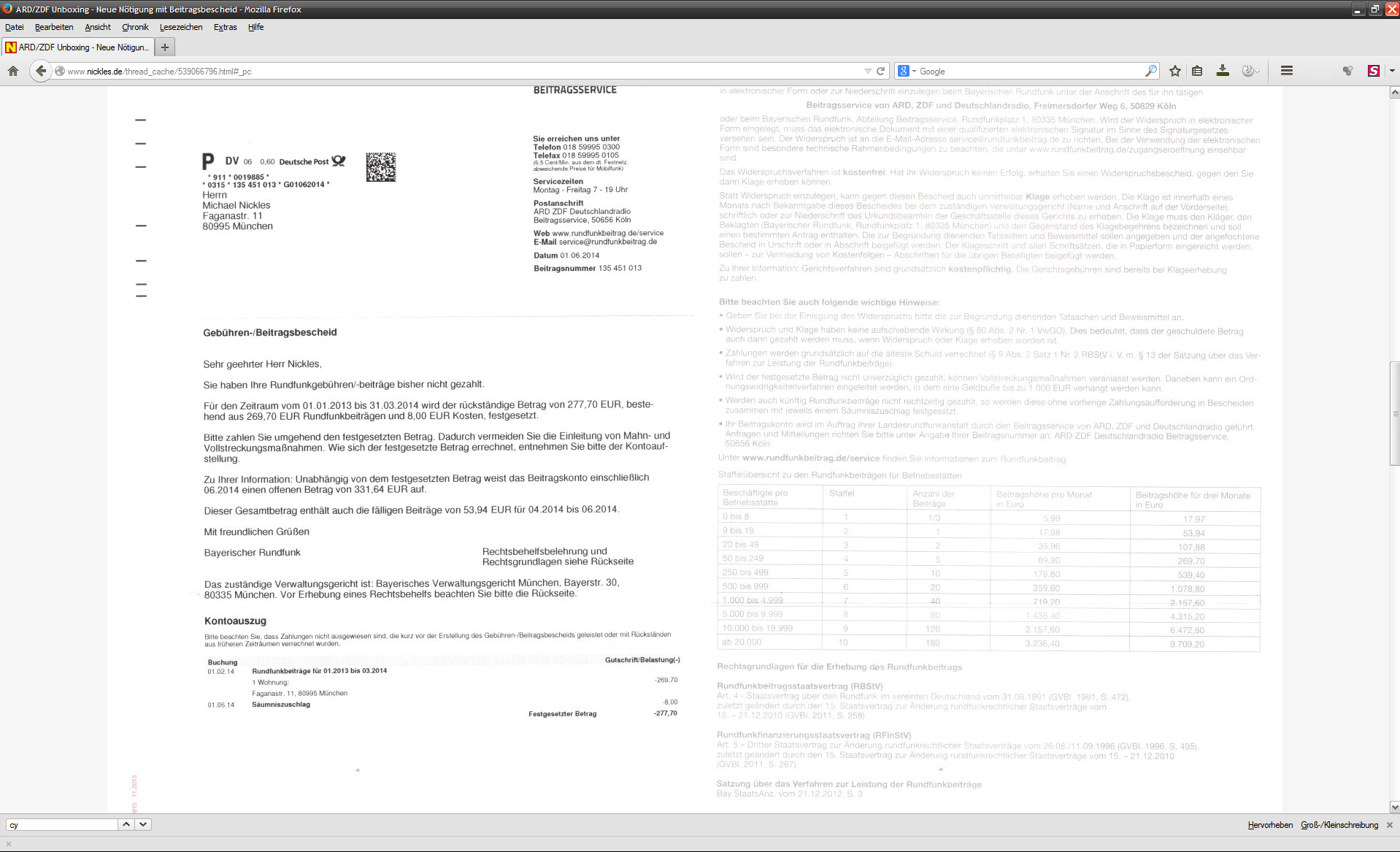The width and height of the screenshot is (1400, 852).
Task: Click the QR code in the letter
Action: 380,167
